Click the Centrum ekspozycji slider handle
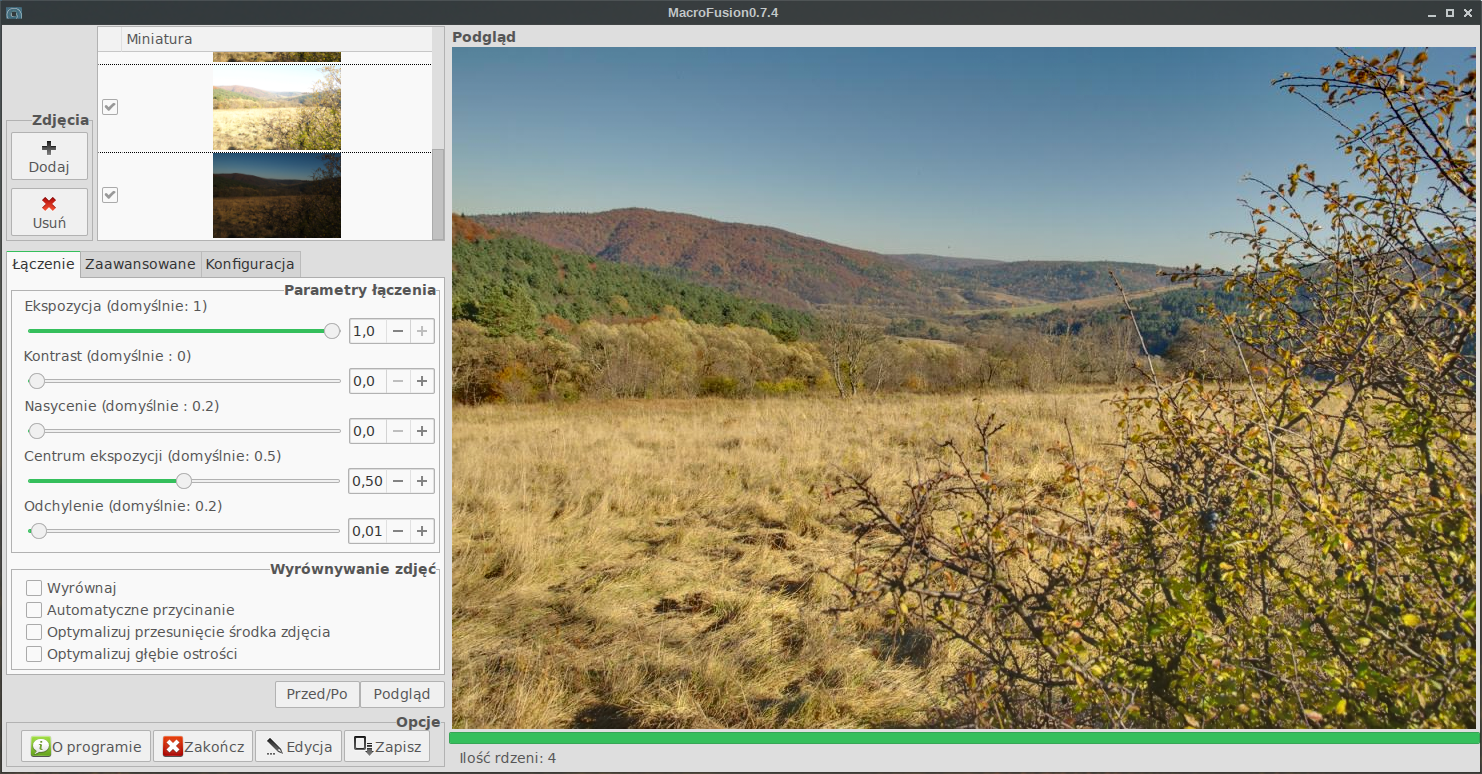Screen dimensions: 1482x774 (x=184, y=481)
